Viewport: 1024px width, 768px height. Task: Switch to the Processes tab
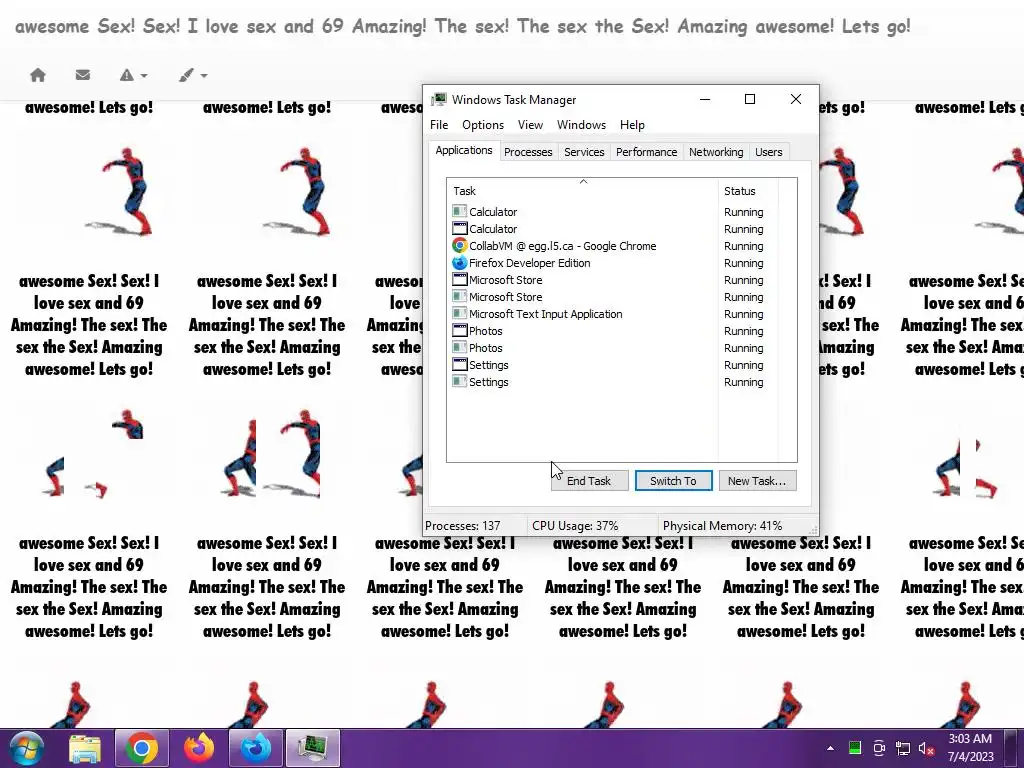click(528, 152)
